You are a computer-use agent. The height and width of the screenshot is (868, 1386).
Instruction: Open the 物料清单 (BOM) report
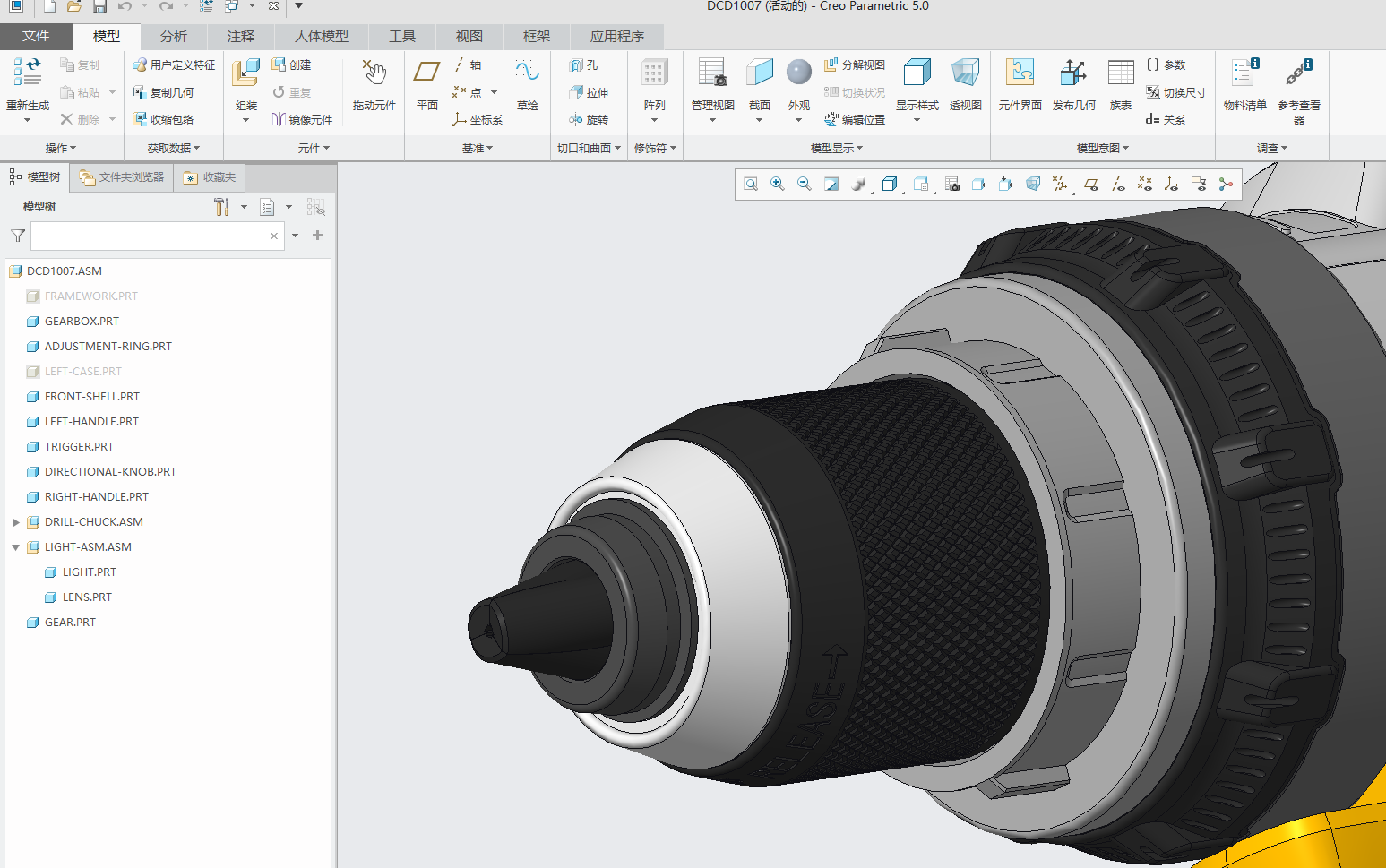click(x=1244, y=86)
